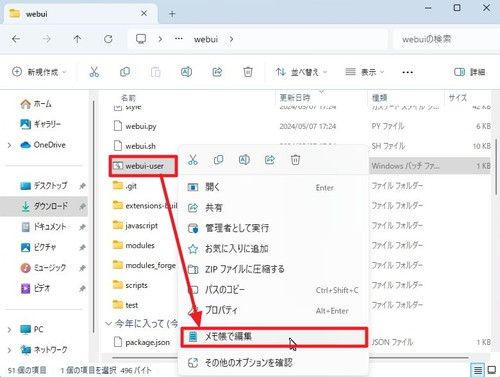This screenshot has width=500, height=377.
Task: Click the Cut icon in the top toolbar
Action: (x=94, y=72)
